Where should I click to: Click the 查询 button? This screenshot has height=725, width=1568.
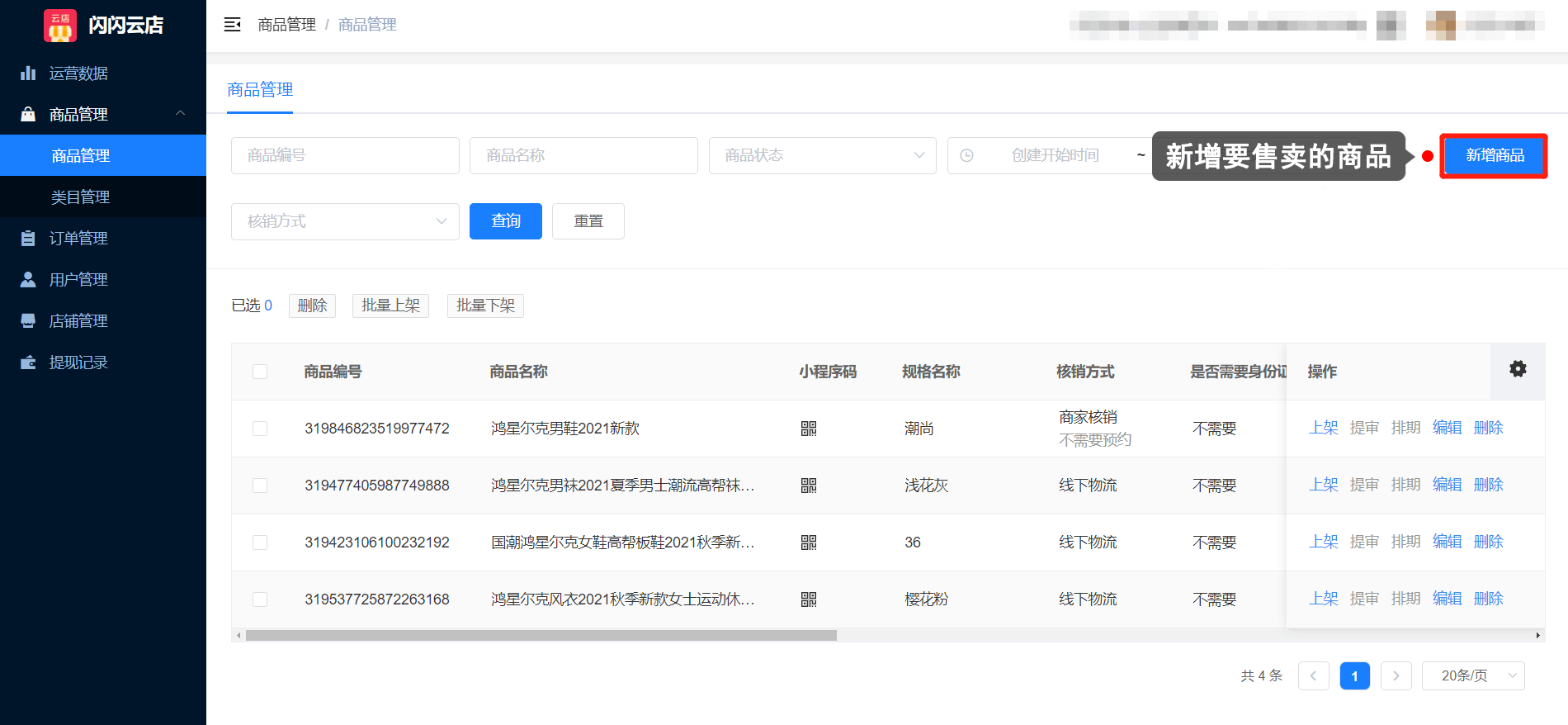(x=506, y=221)
